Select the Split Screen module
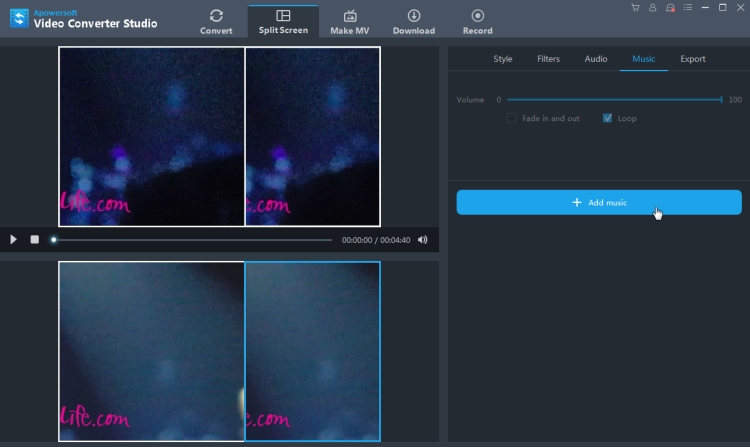This screenshot has width=750, height=447. click(283, 22)
